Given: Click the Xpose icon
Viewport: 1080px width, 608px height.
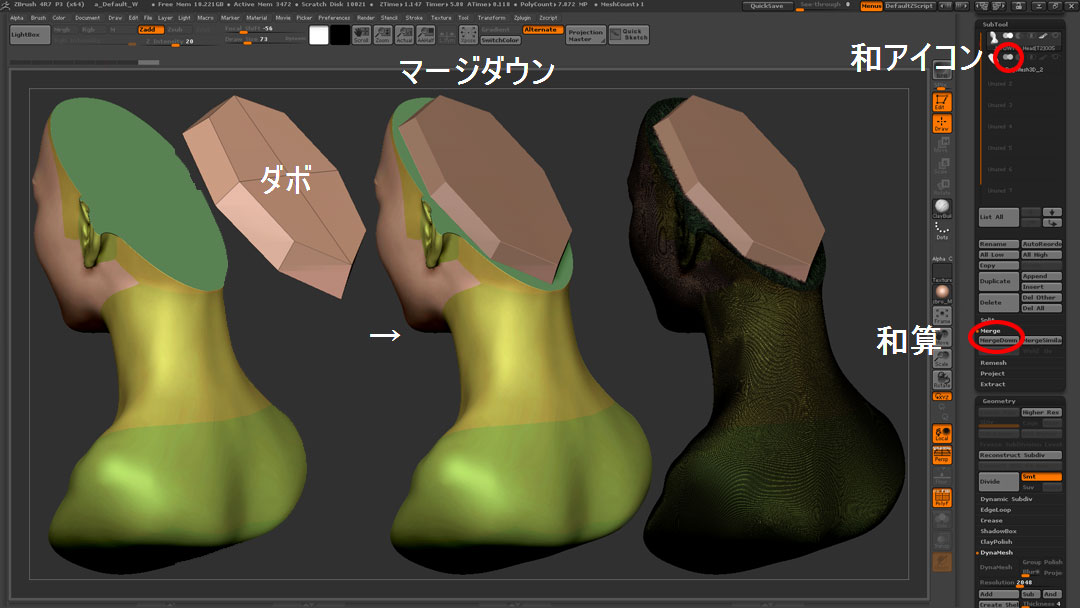Looking at the screenshot, I should coord(468,34).
